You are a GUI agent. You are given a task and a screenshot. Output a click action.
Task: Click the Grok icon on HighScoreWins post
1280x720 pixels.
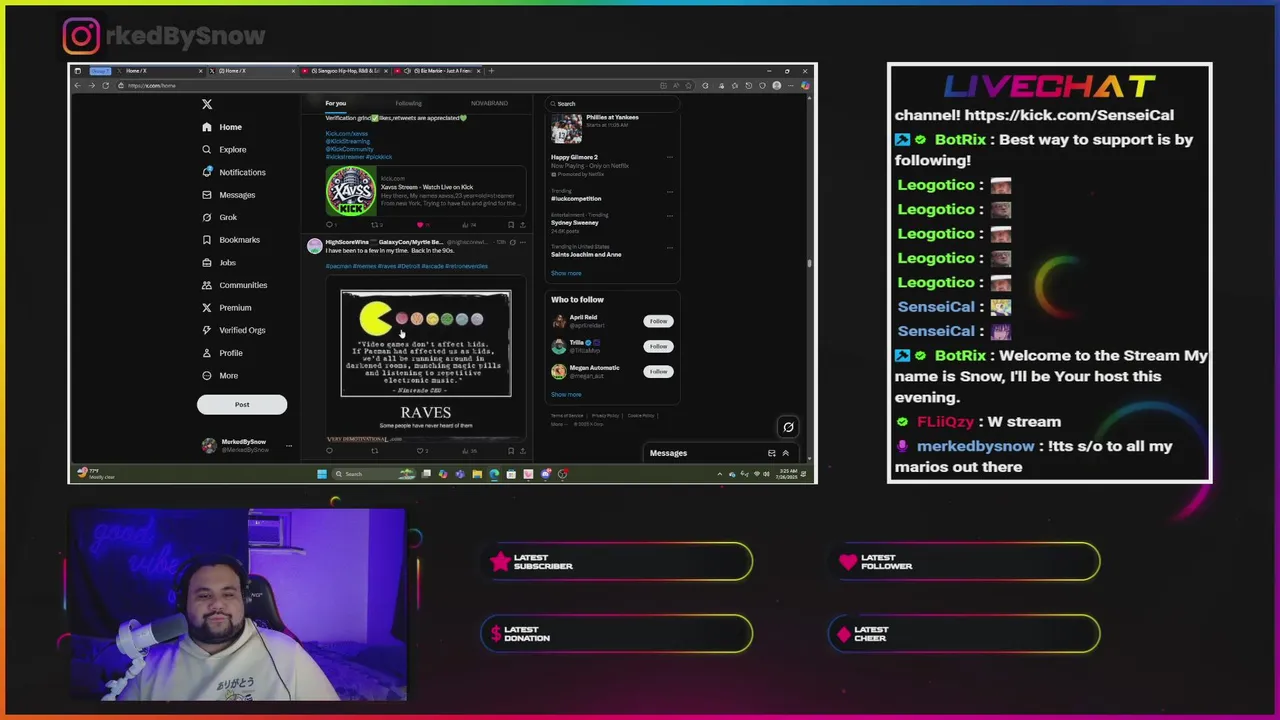[513, 242]
